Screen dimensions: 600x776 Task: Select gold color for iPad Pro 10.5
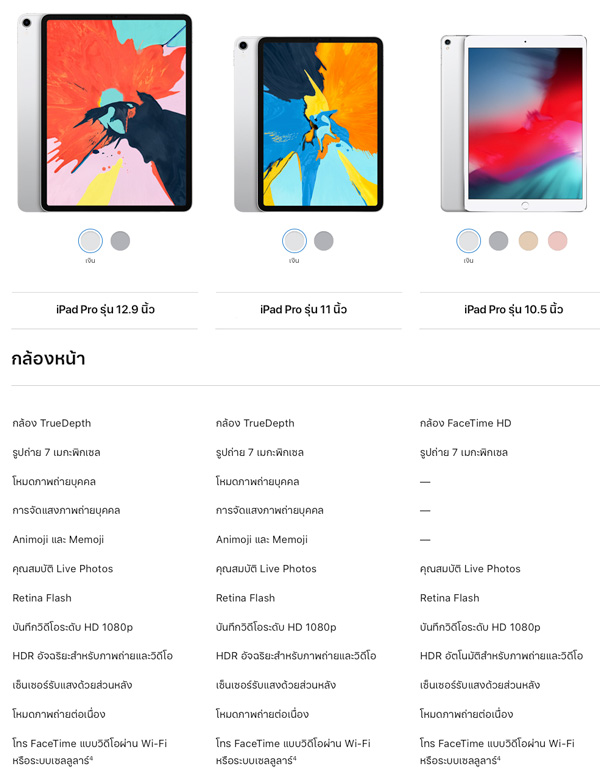(528, 241)
